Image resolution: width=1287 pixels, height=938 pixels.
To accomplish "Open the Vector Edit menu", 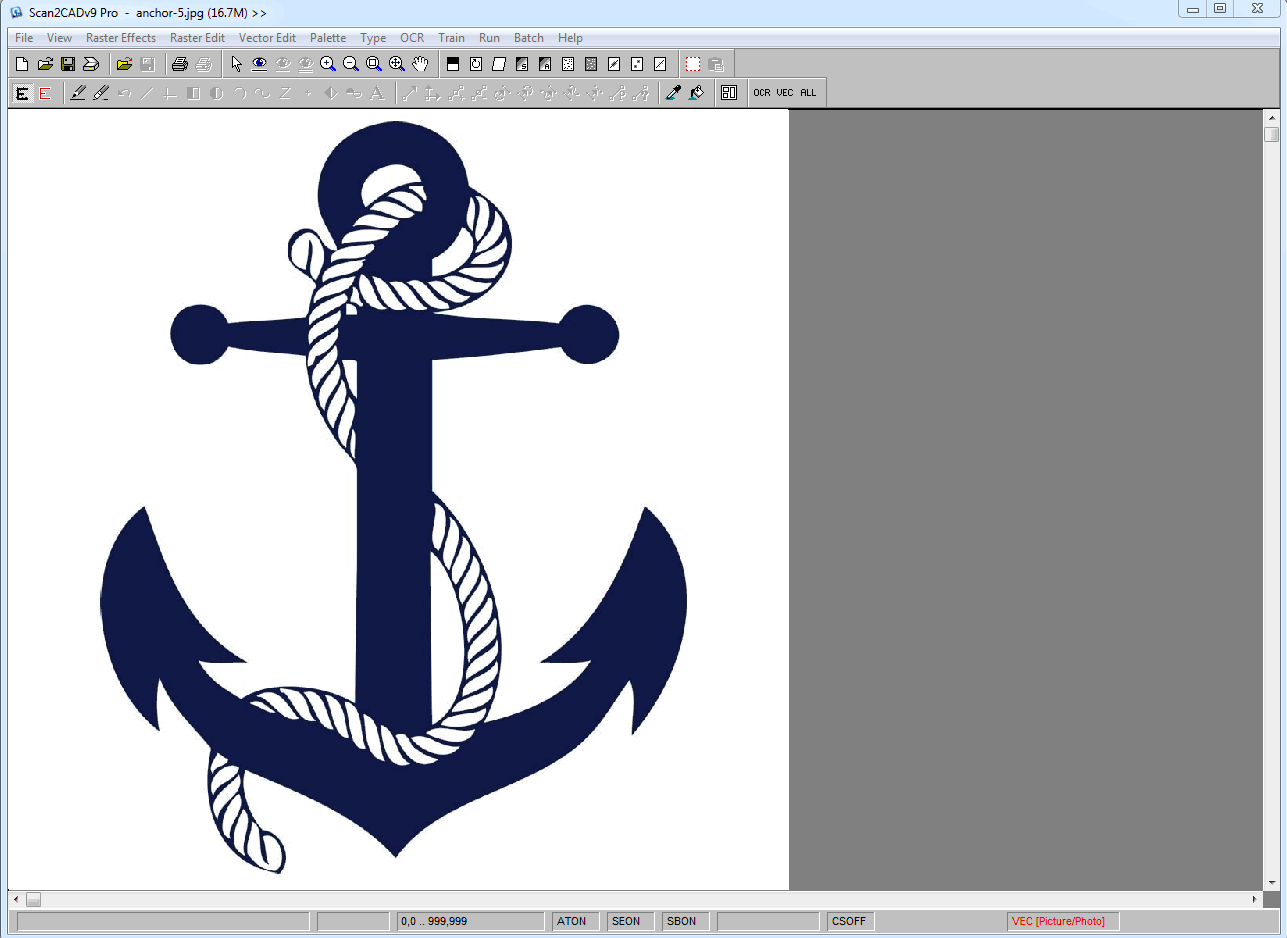I will pos(266,38).
